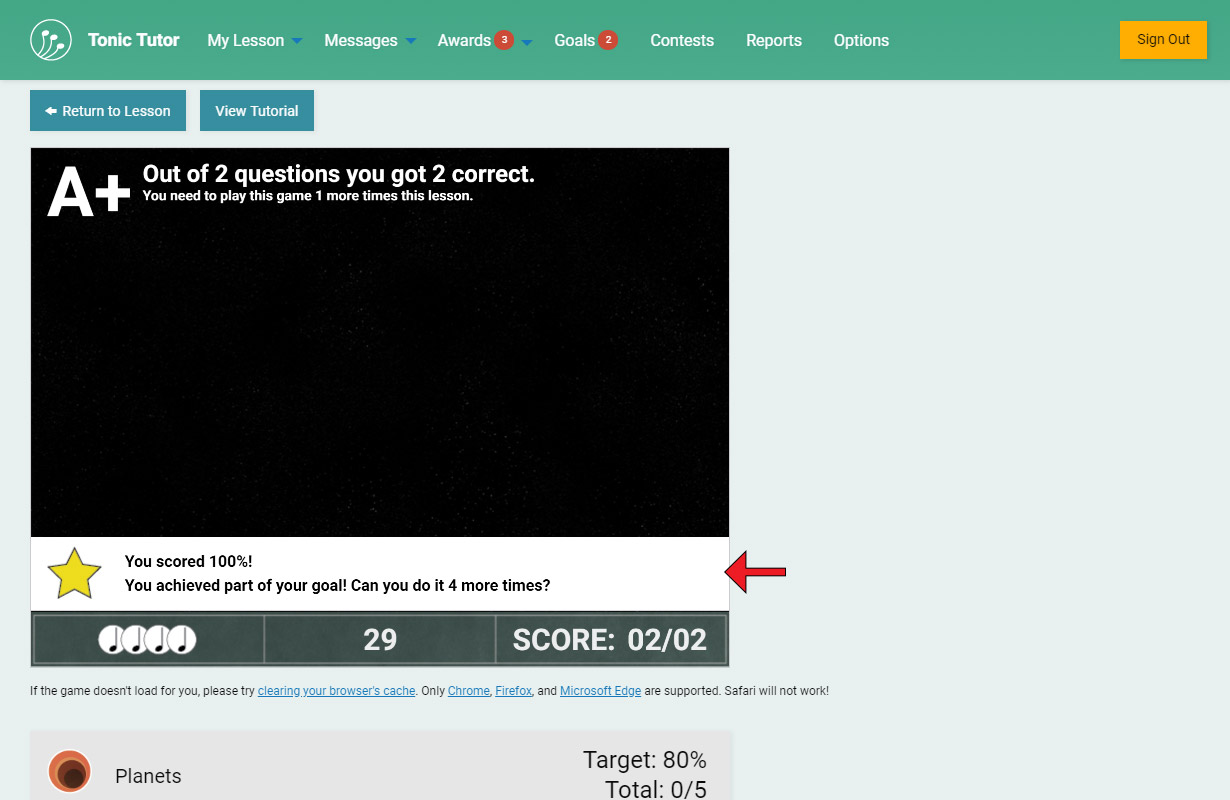Open the Reports menu item

click(x=774, y=40)
